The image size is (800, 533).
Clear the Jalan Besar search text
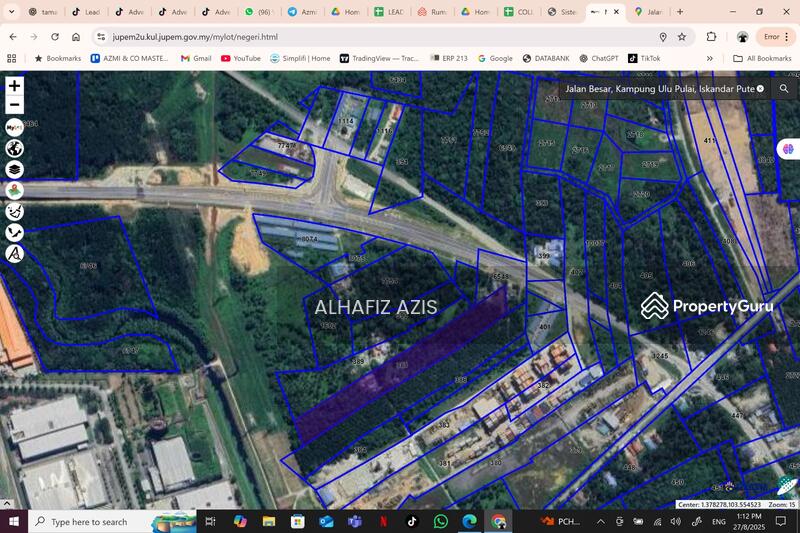click(x=760, y=89)
